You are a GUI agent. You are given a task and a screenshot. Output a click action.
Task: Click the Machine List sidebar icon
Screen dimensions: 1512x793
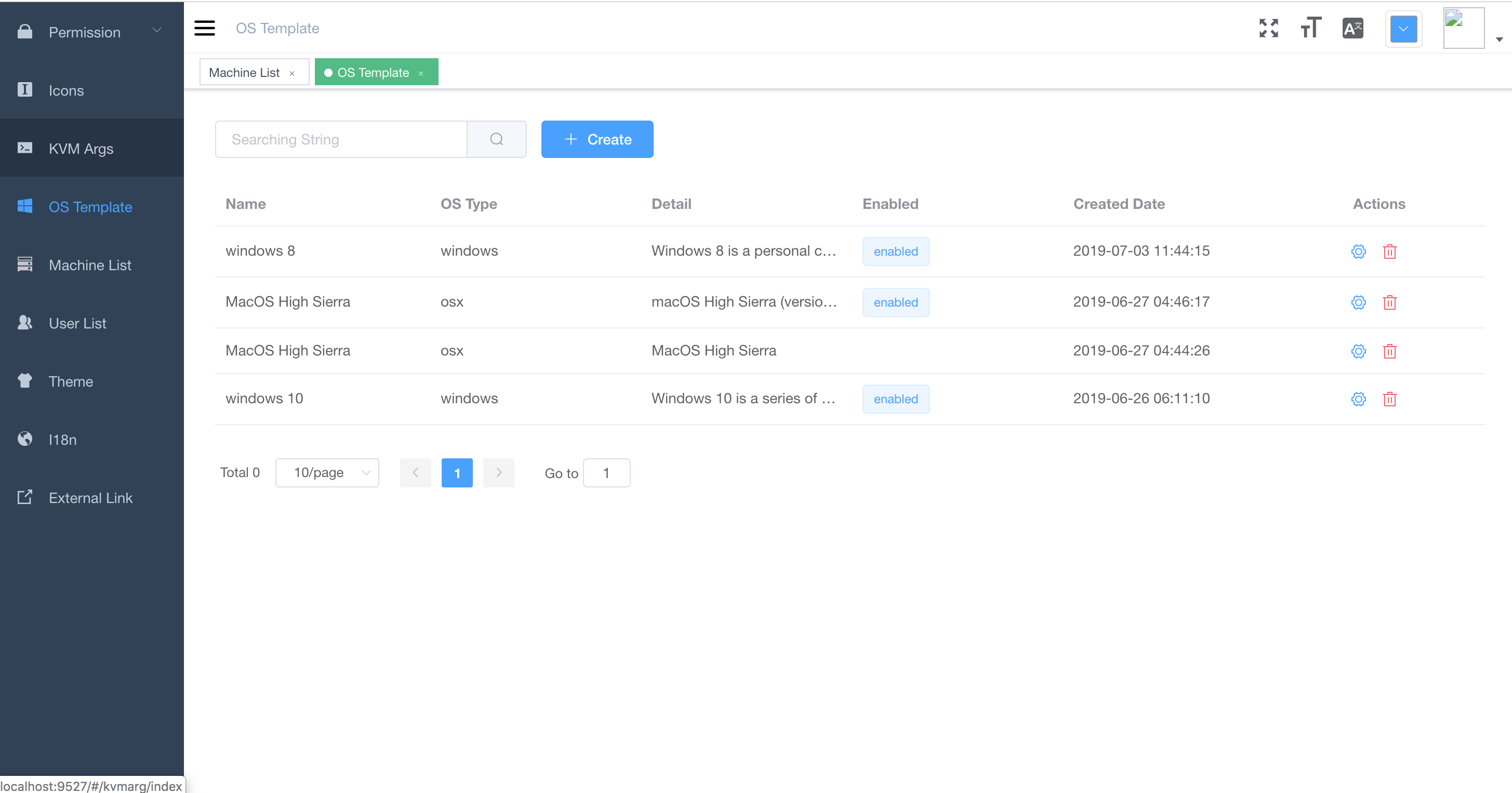(24, 265)
